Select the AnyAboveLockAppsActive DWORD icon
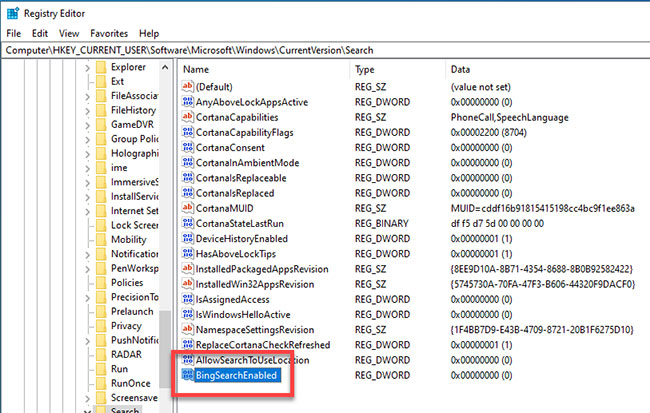Viewport: 650px width, 413px height. pos(188,102)
